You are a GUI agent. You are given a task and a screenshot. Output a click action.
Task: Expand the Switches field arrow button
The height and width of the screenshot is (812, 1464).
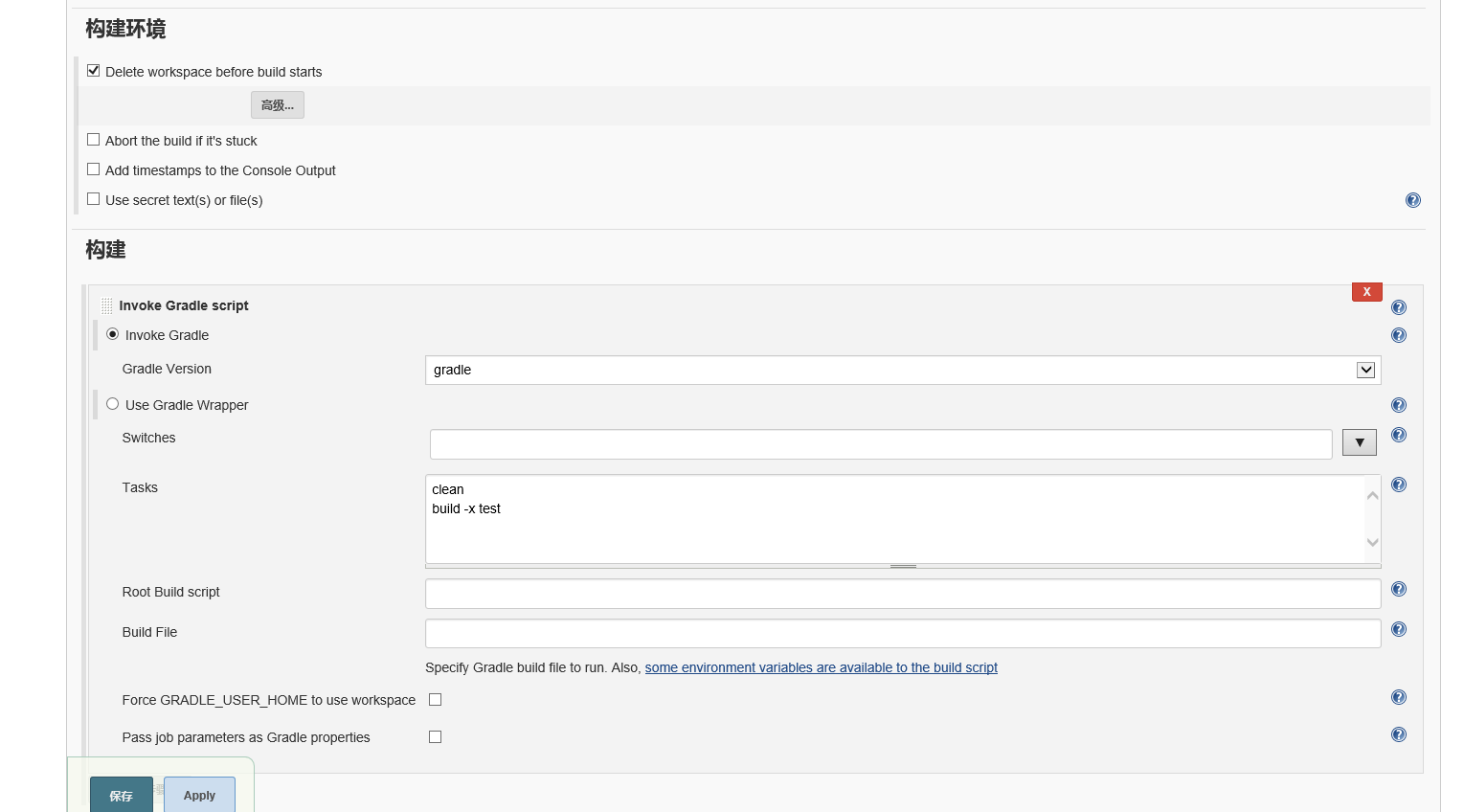click(1359, 442)
